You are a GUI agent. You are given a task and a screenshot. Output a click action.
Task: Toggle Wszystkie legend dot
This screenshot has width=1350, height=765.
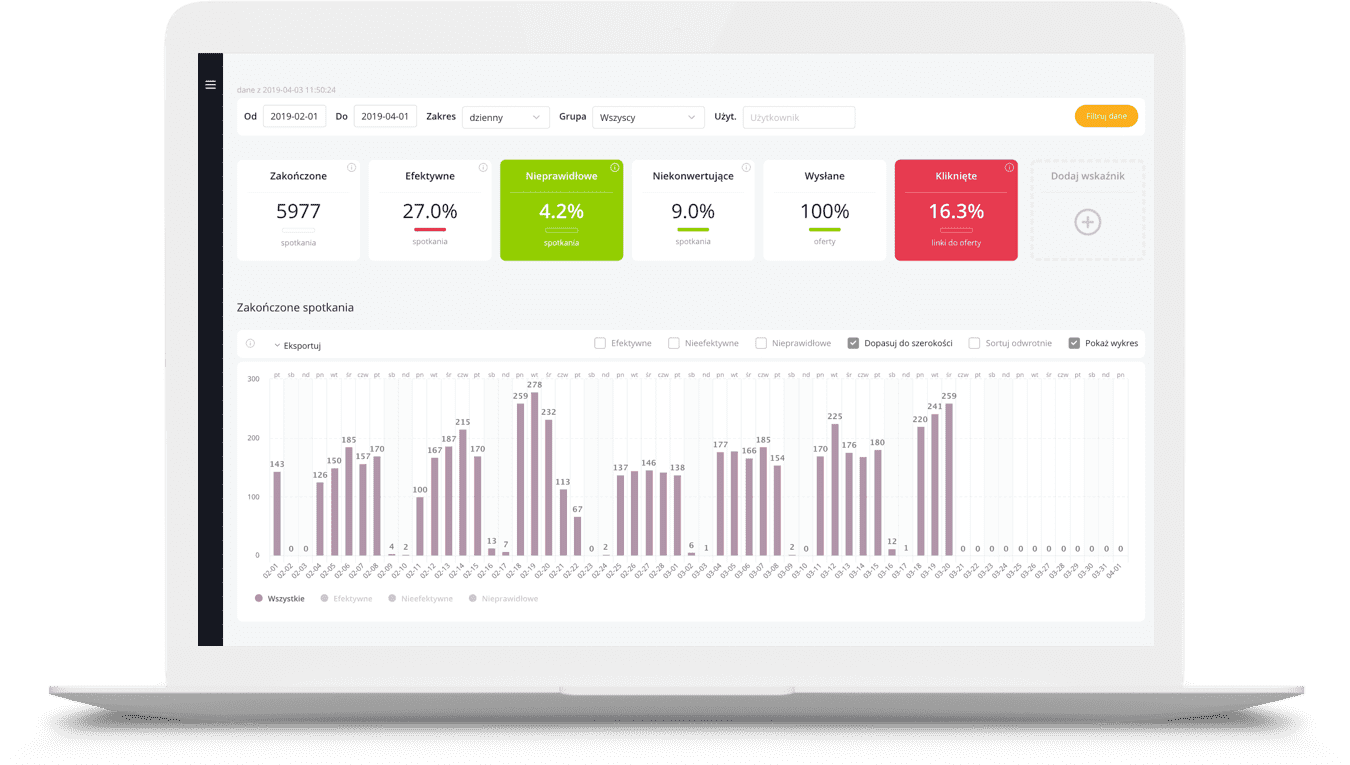click(258, 599)
